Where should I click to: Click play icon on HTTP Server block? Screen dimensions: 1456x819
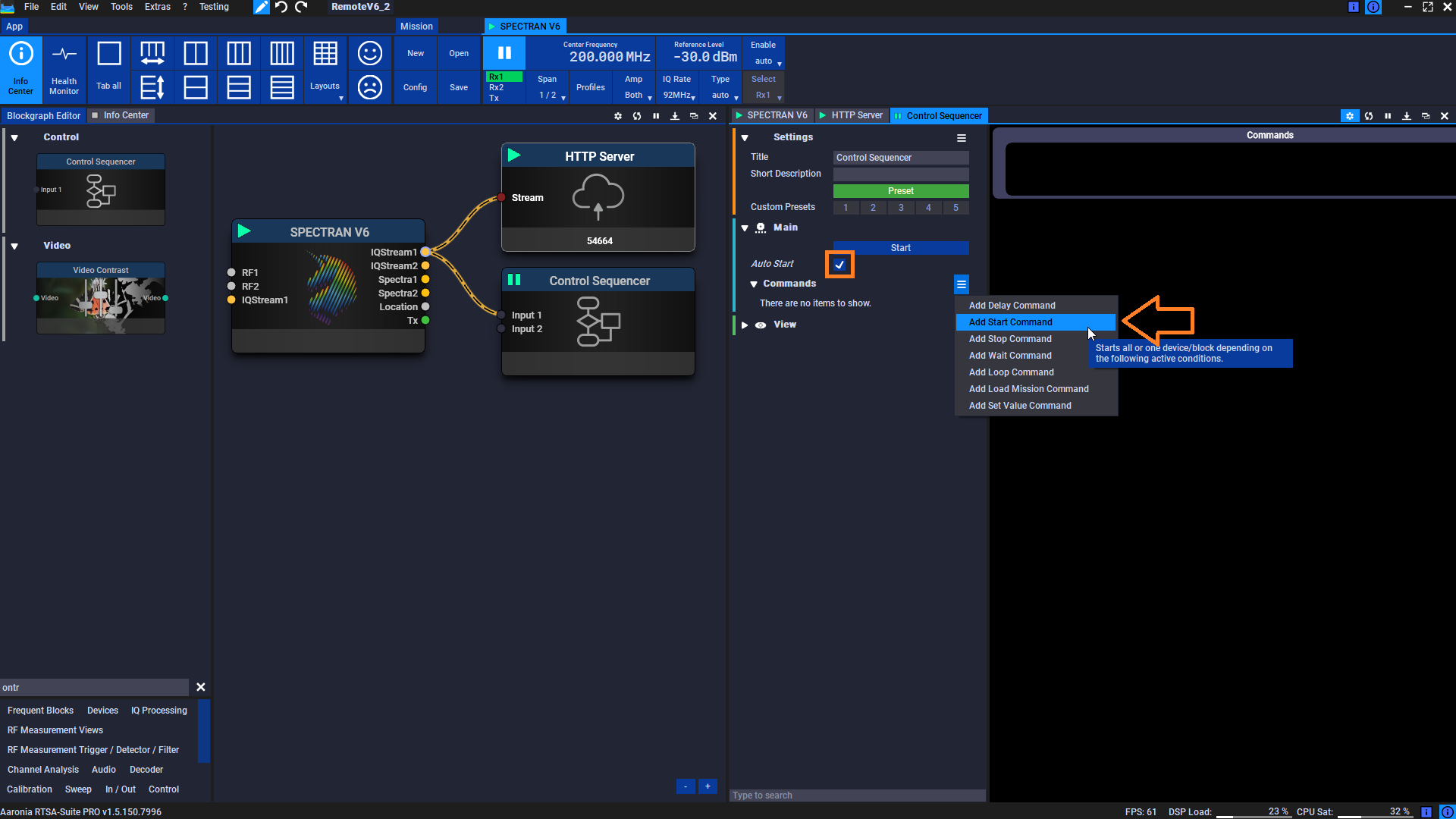[x=514, y=155]
